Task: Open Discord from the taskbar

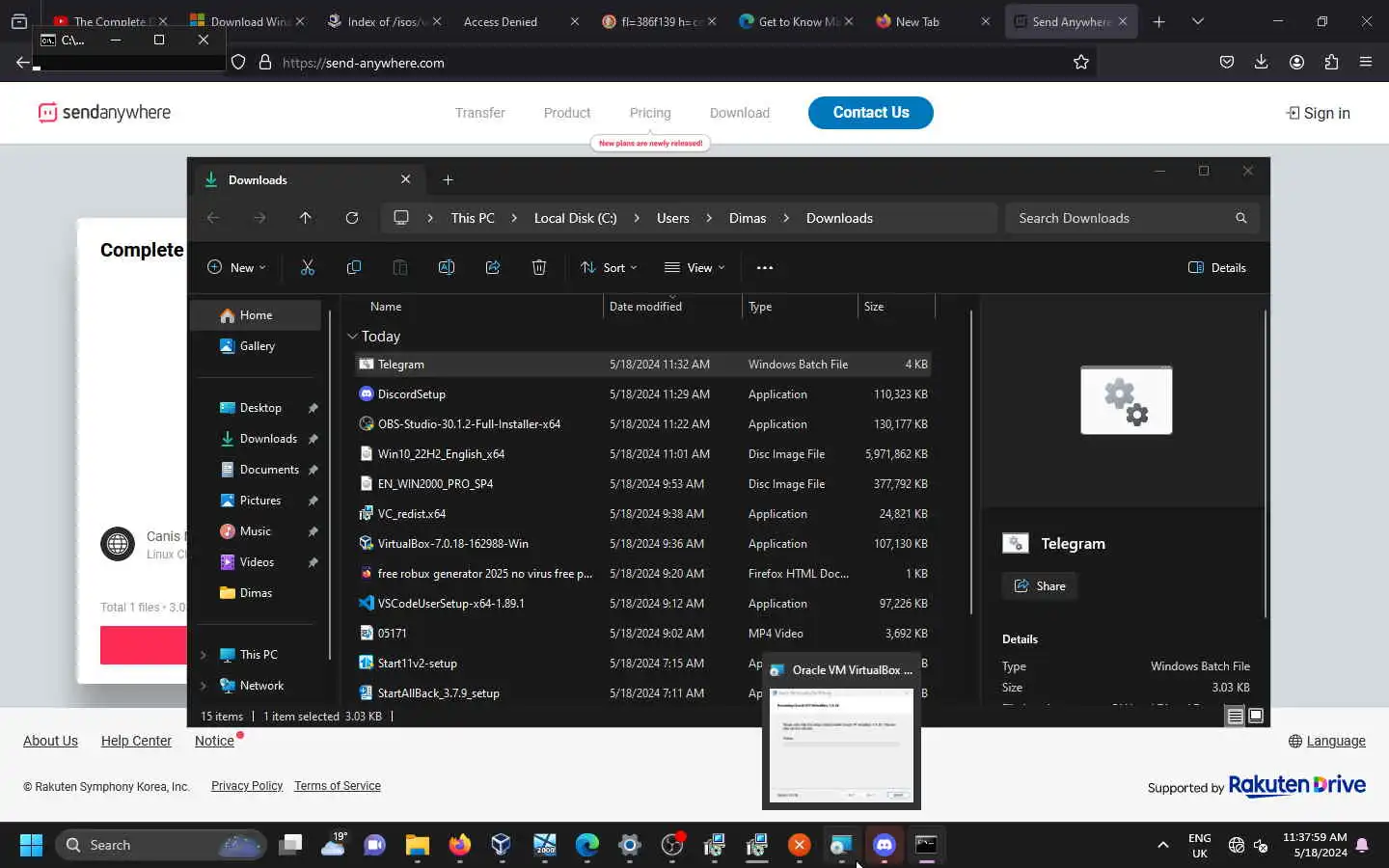Action: [885, 845]
